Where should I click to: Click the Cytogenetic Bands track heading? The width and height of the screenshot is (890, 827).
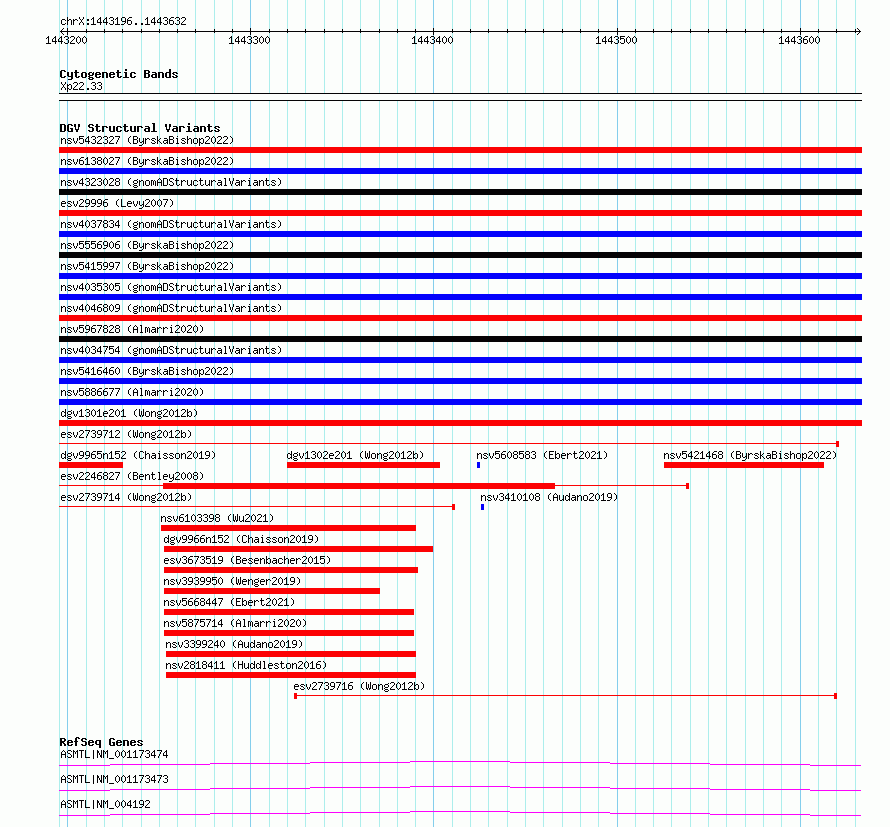pos(119,74)
